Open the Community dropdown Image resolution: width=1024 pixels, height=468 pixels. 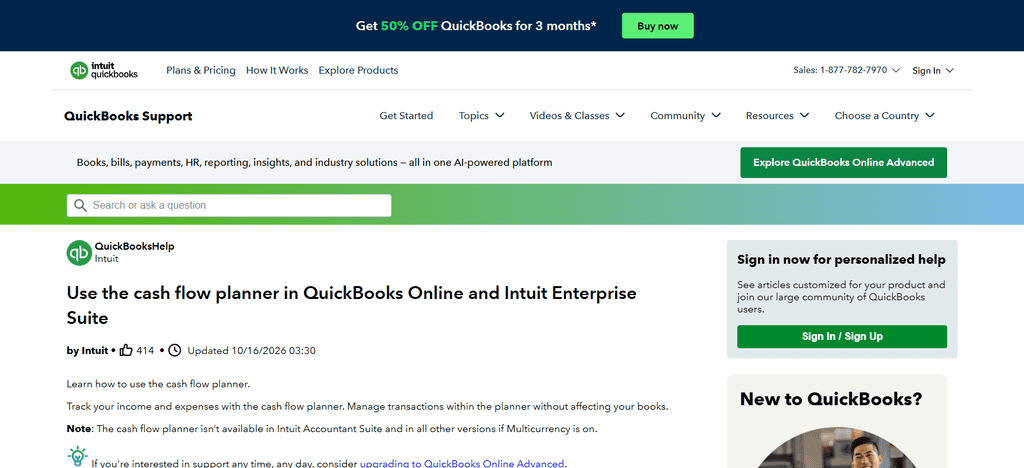pyautogui.click(x=685, y=116)
